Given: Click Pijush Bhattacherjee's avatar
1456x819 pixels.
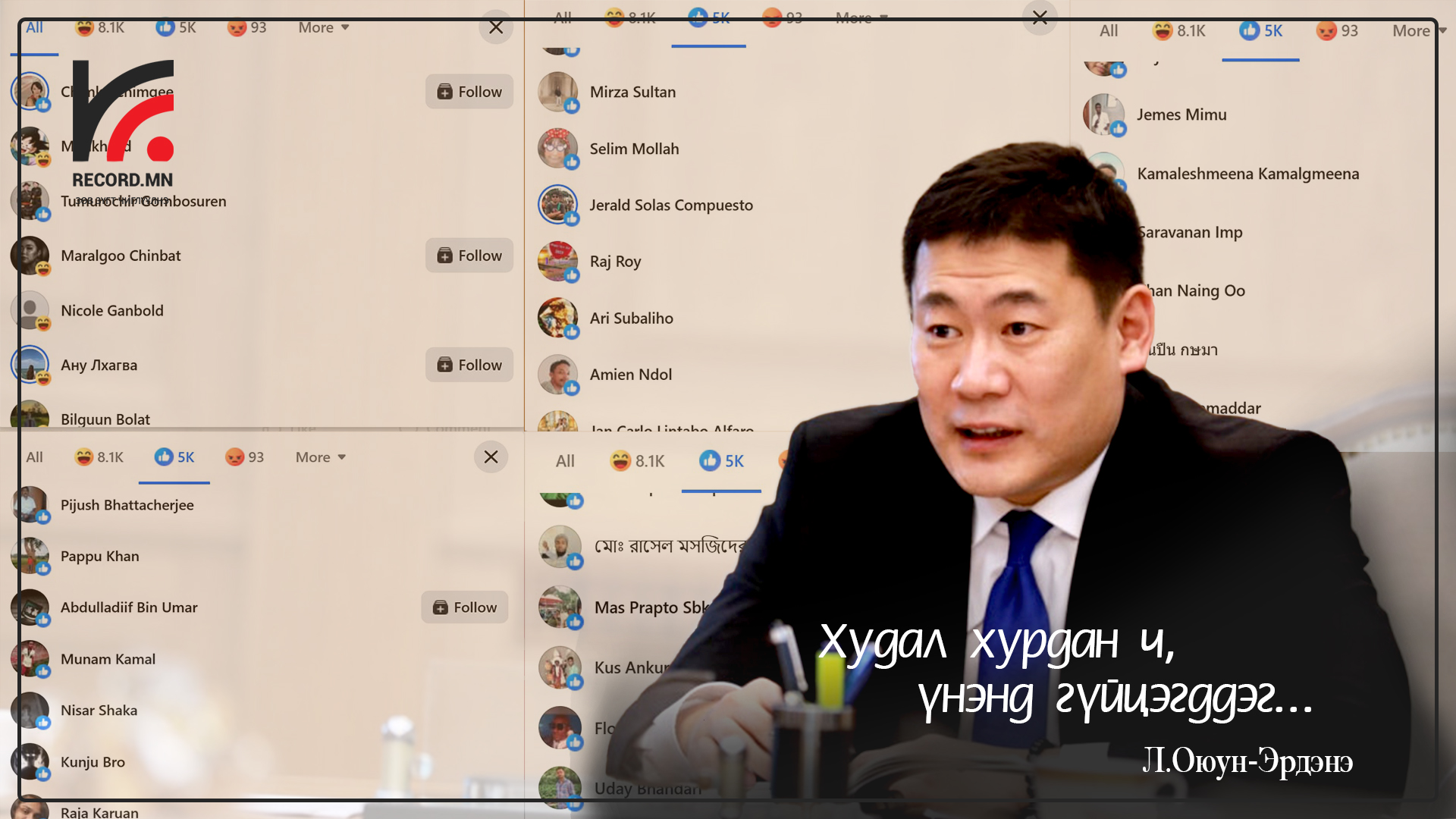Looking at the screenshot, I should [30, 505].
